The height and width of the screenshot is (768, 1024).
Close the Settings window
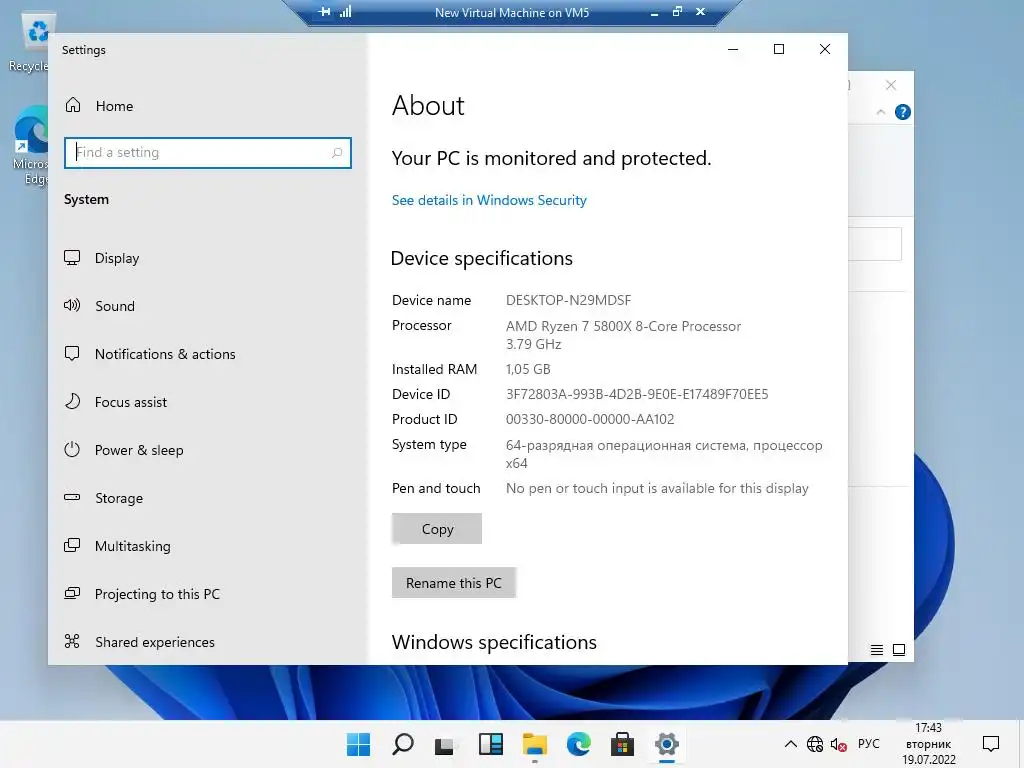pos(825,49)
